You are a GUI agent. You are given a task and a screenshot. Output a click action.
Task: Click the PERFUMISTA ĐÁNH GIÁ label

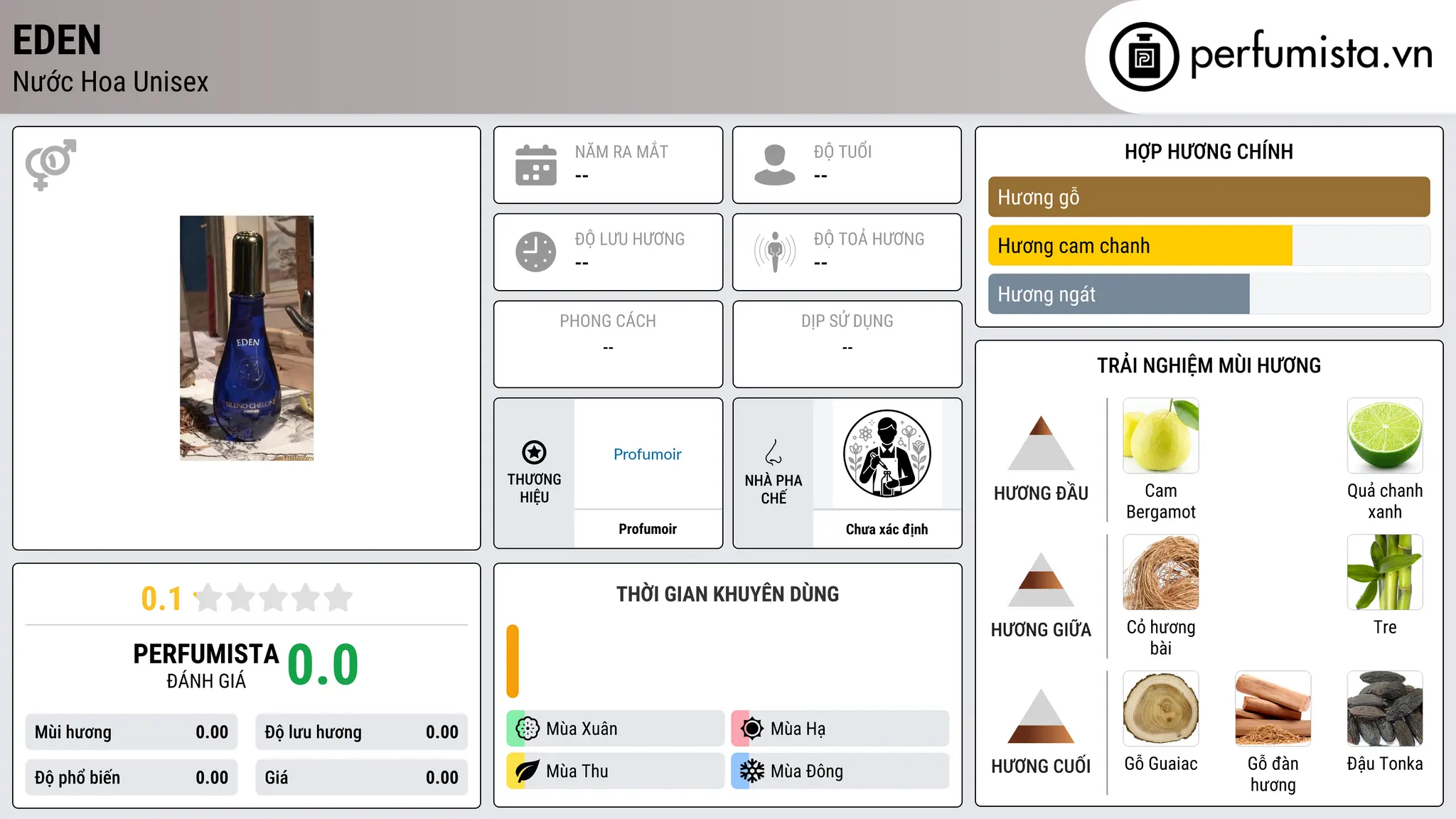(206, 665)
